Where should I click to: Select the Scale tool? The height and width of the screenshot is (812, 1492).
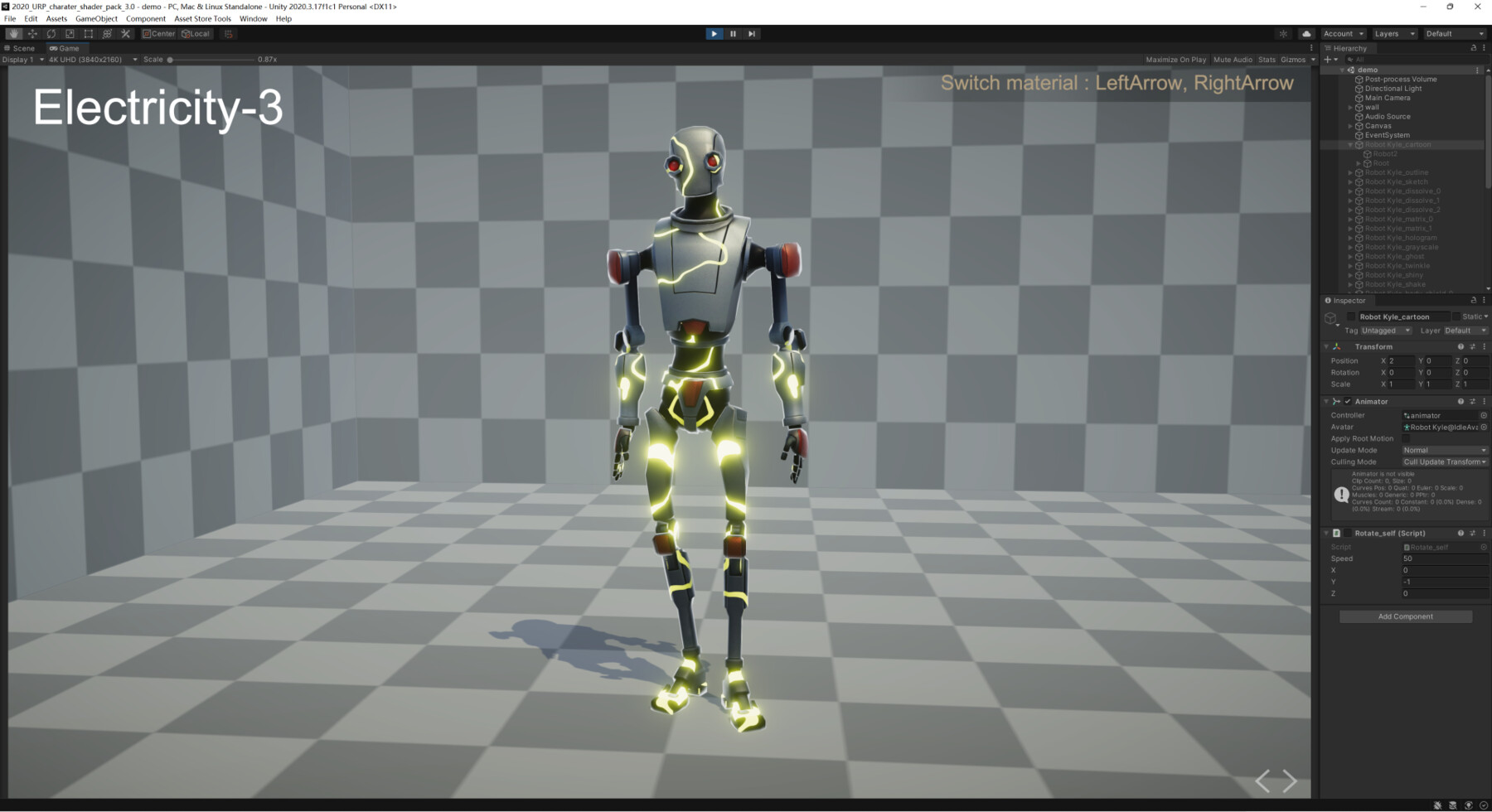tap(70, 34)
